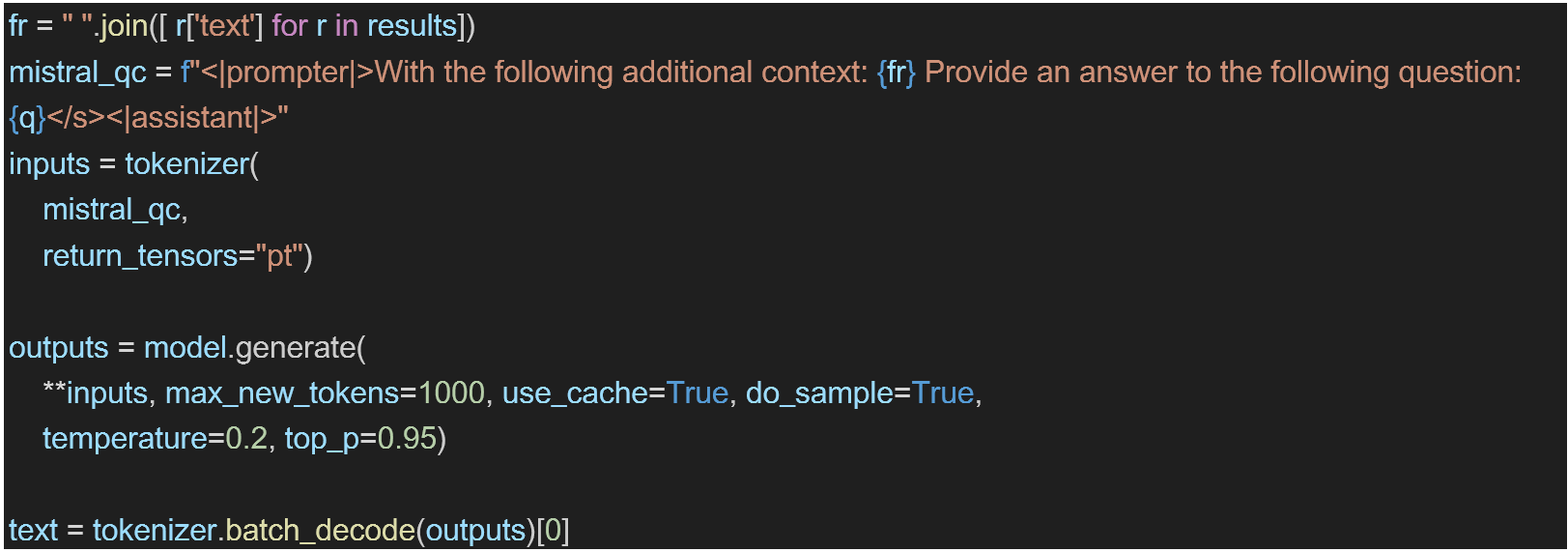Click the top_p value 0.95
The width and height of the screenshot is (1568, 552).
tap(407, 439)
